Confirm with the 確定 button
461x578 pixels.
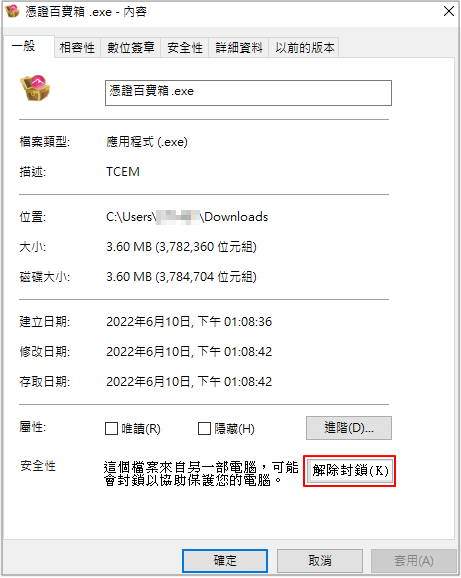pyautogui.click(x=225, y=561)
